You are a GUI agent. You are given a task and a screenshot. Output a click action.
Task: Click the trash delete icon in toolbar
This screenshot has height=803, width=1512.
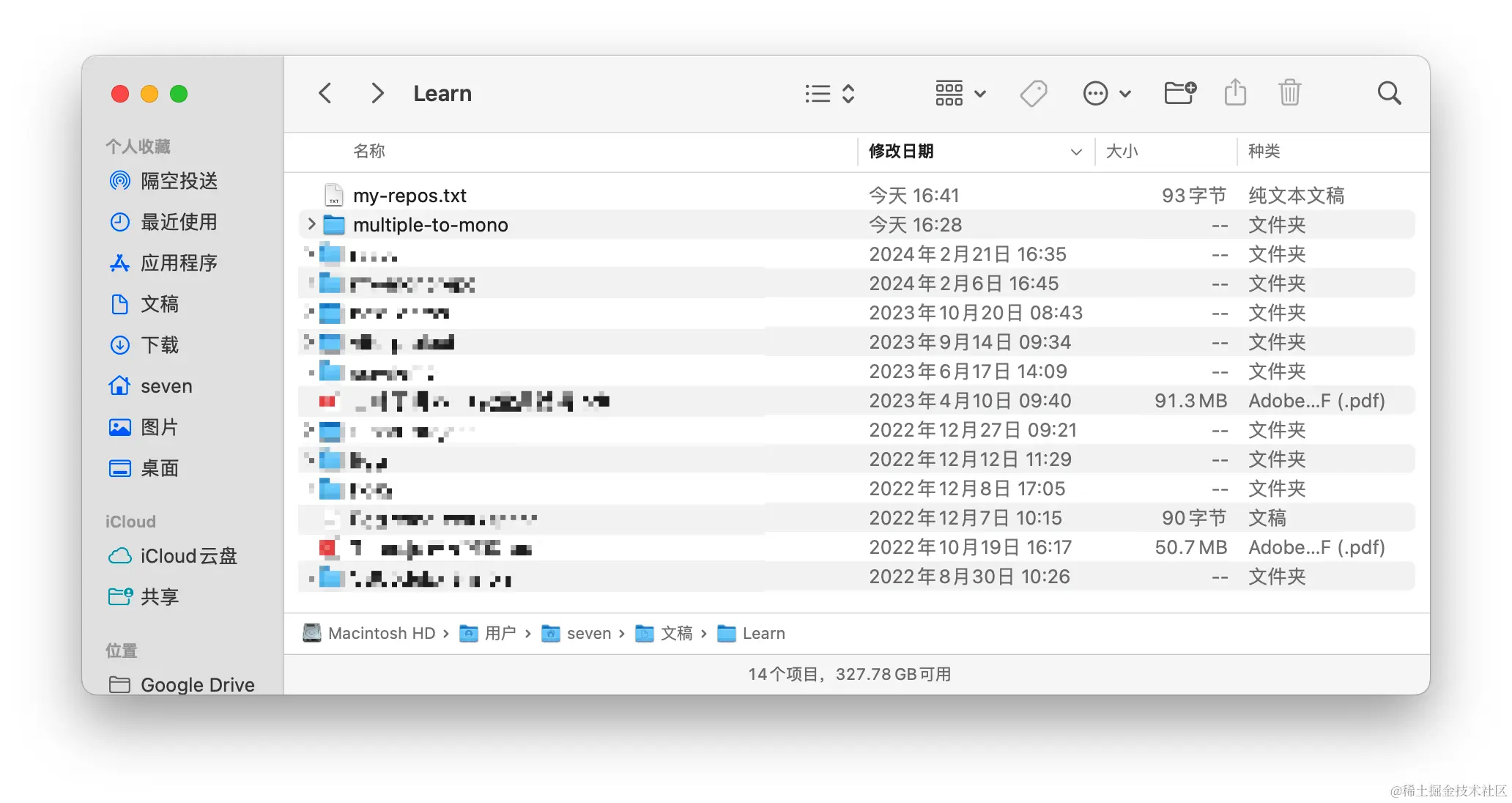[1289, 93]
